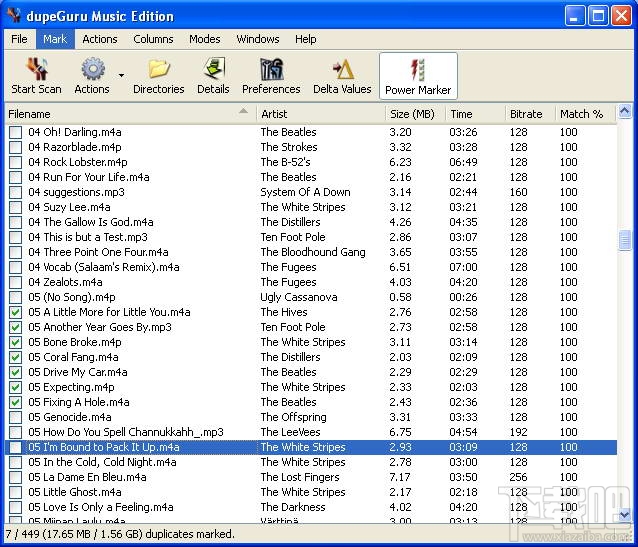
Task: Open the Columns menu
Action: tap(153, 39)
